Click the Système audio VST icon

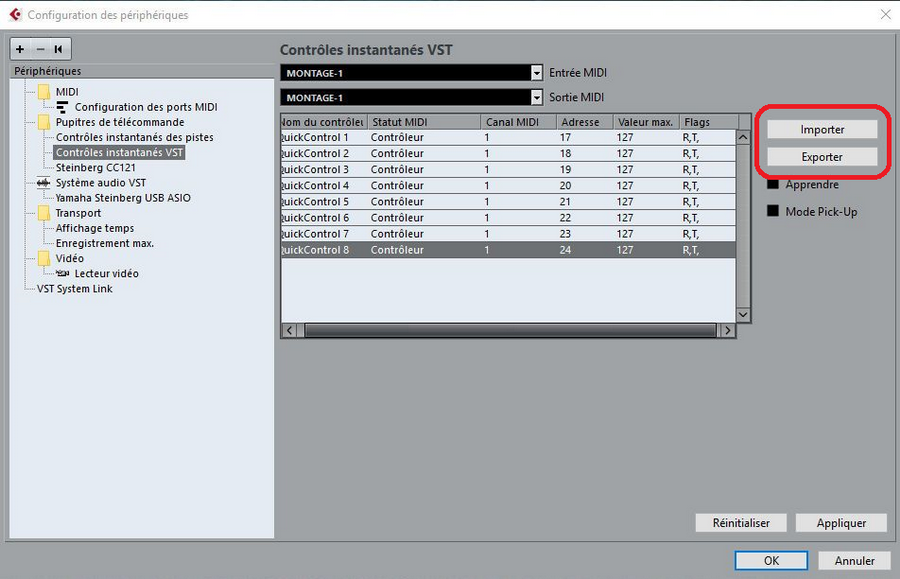pos(43,183)
